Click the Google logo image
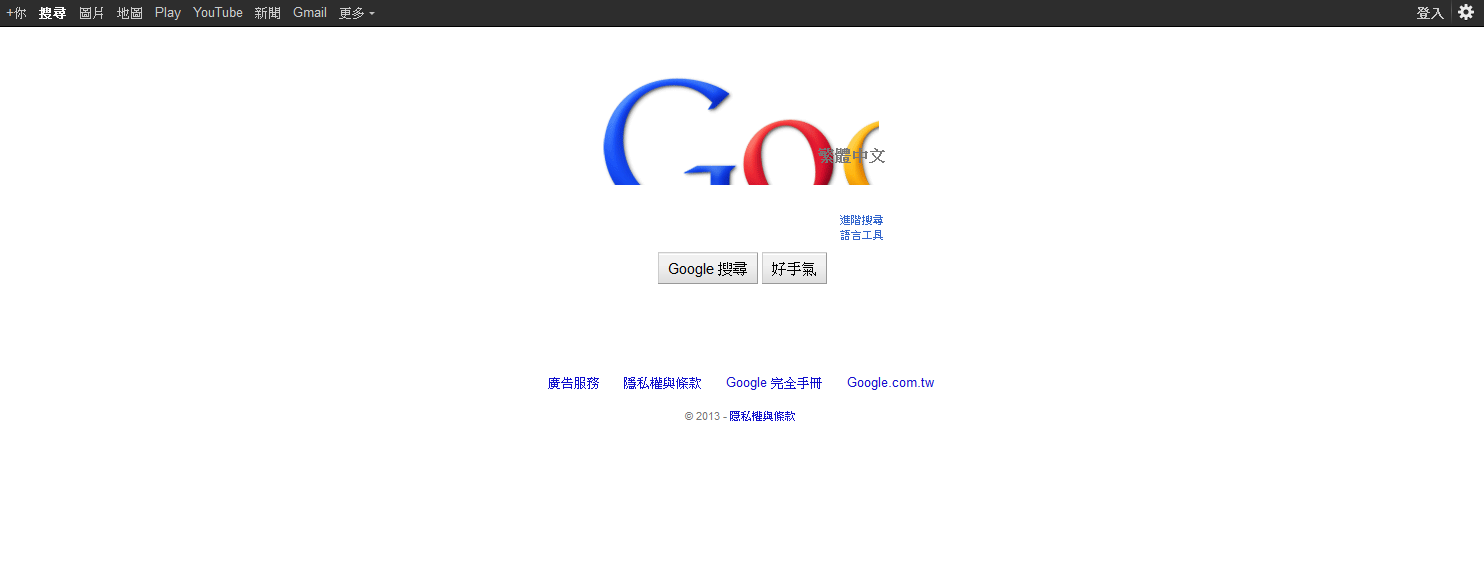1484x578 pixels. click(741, 131)
